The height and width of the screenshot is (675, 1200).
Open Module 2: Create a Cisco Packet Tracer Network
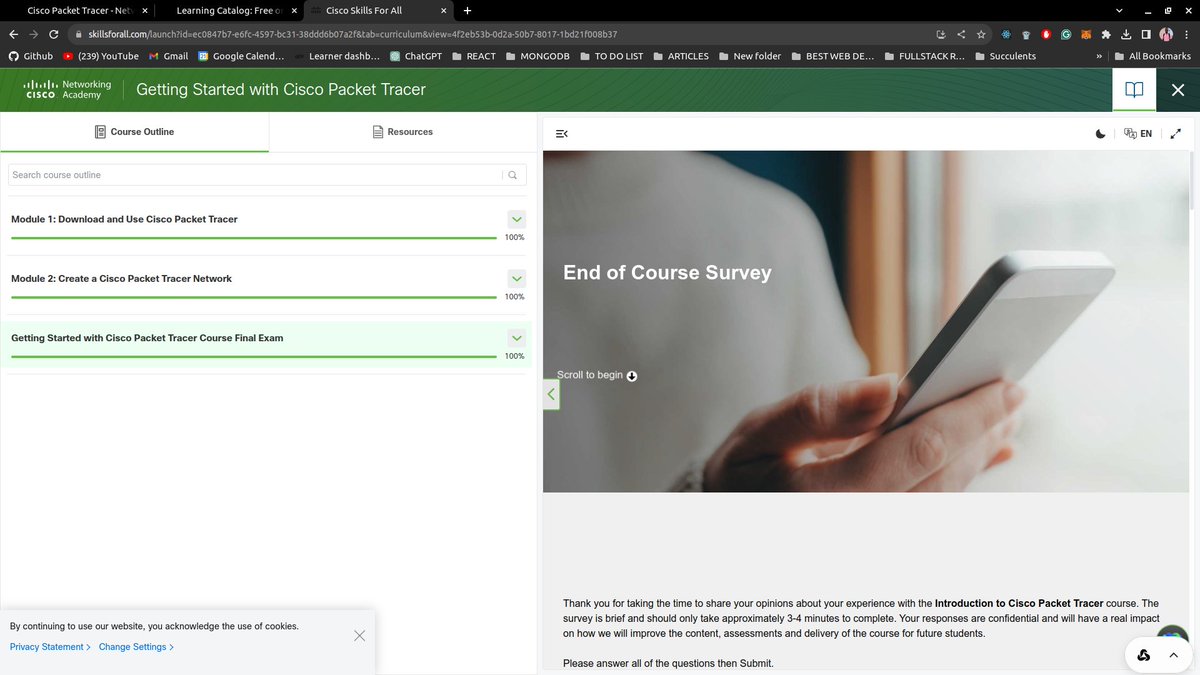(x=121, y=279)
